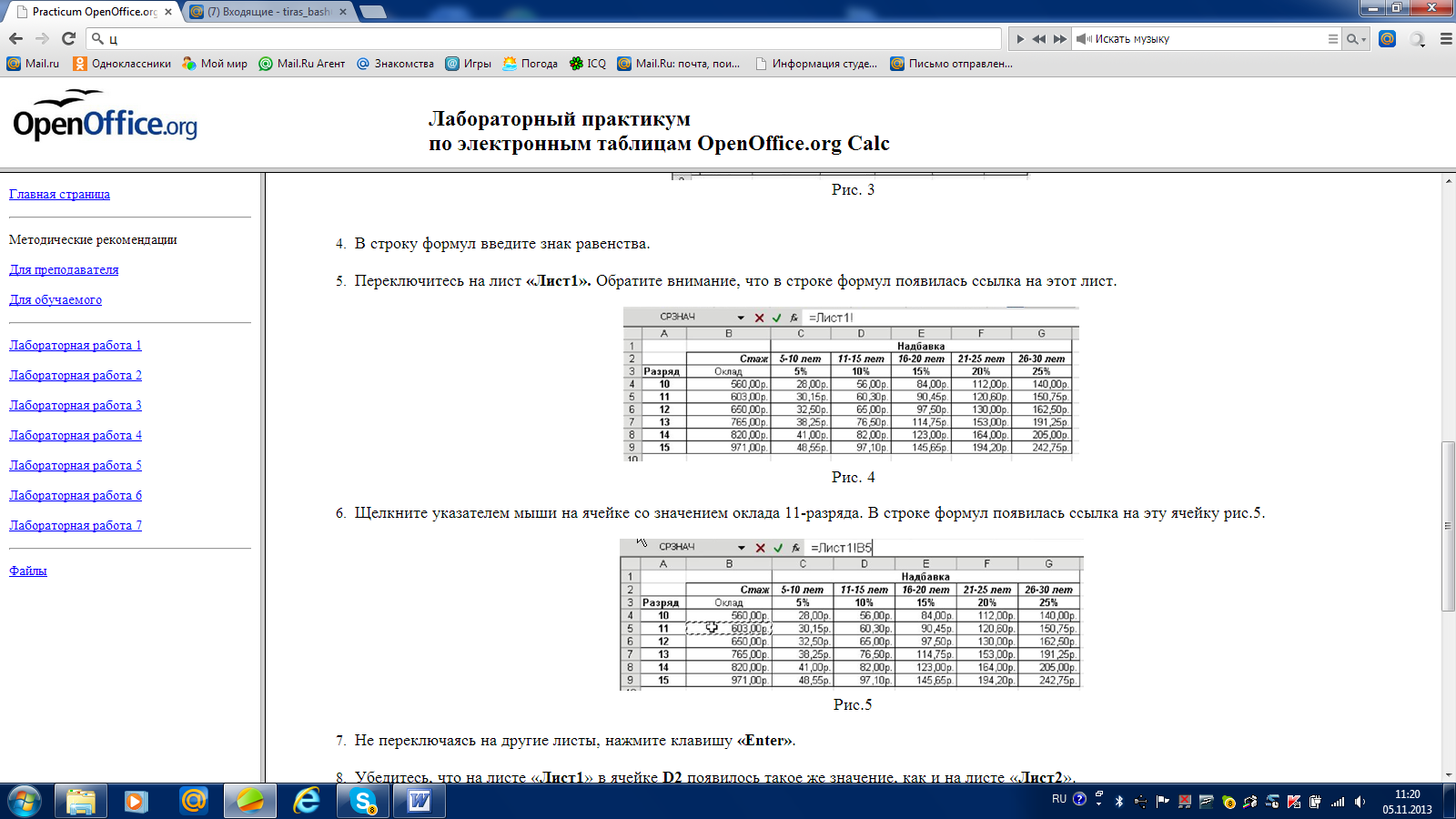Switch to the Входящие mail tab
This screenshot has width=1456, height=819.
pos(268,12)
